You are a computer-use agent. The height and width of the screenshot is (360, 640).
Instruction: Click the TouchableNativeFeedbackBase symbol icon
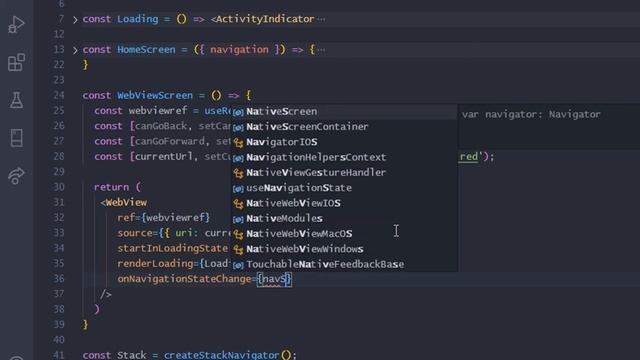(238, 265)
